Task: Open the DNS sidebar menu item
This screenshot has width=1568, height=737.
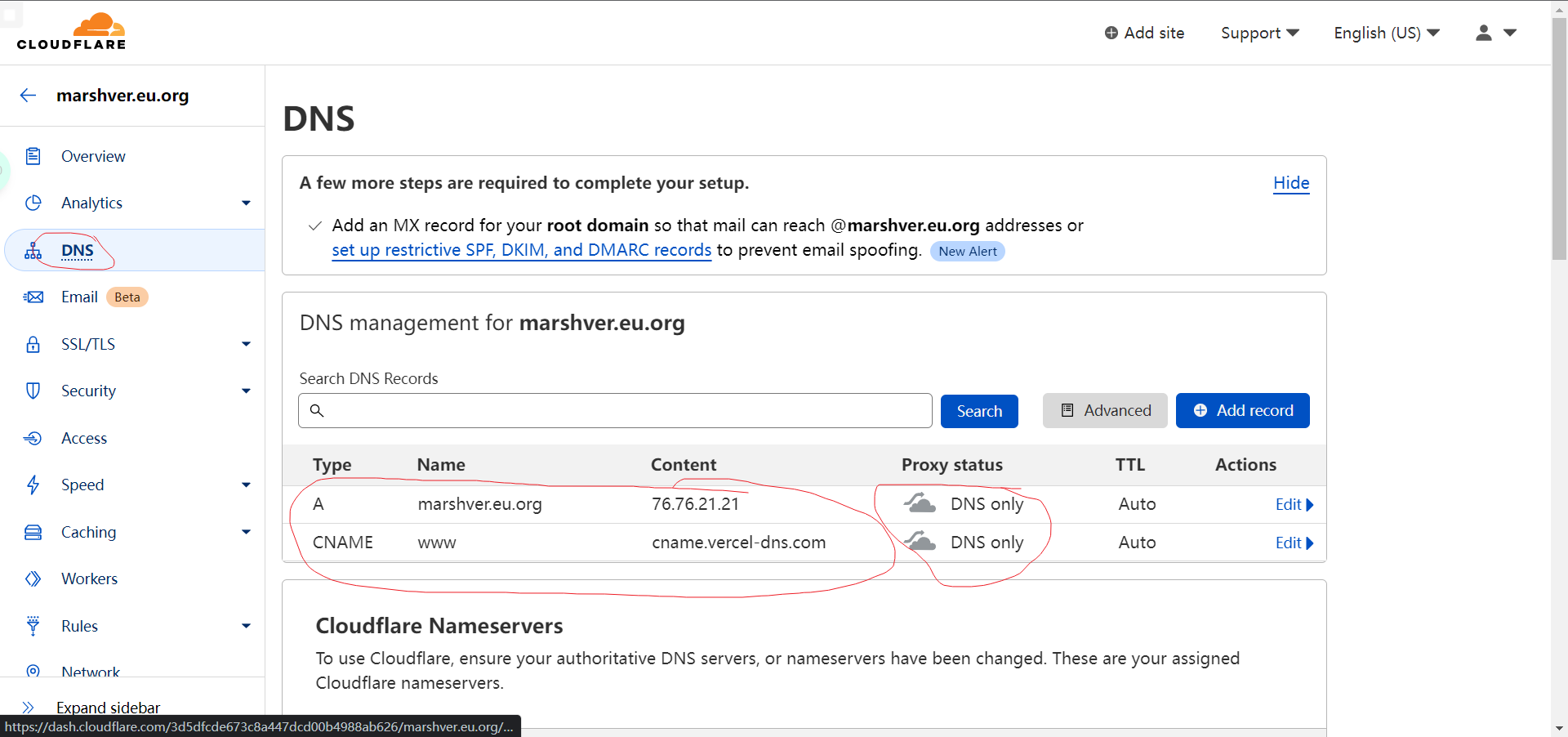Action: 78,251
